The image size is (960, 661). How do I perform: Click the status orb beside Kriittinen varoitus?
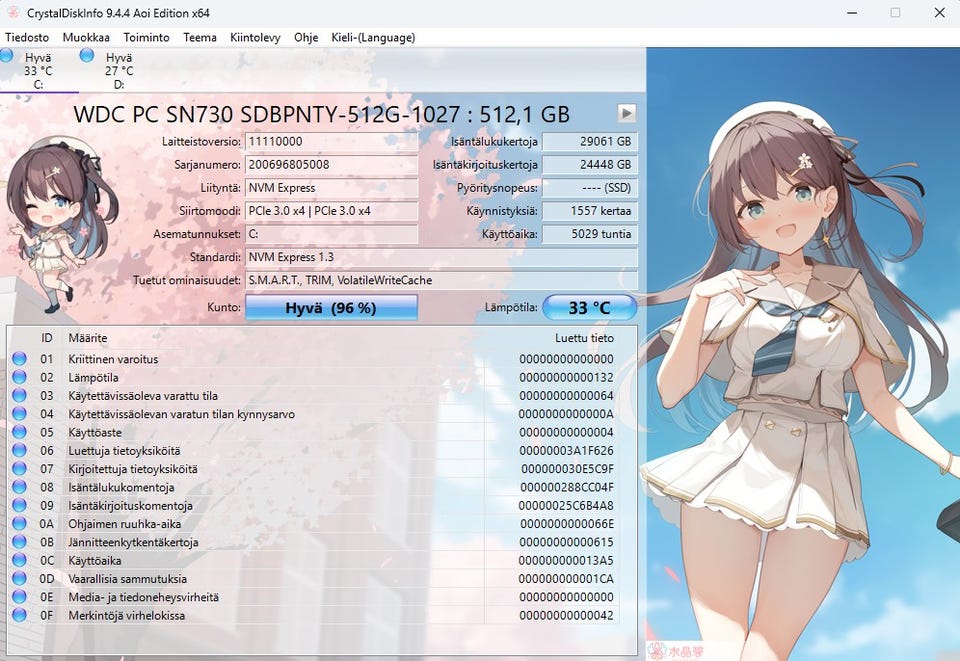point(20,359)
